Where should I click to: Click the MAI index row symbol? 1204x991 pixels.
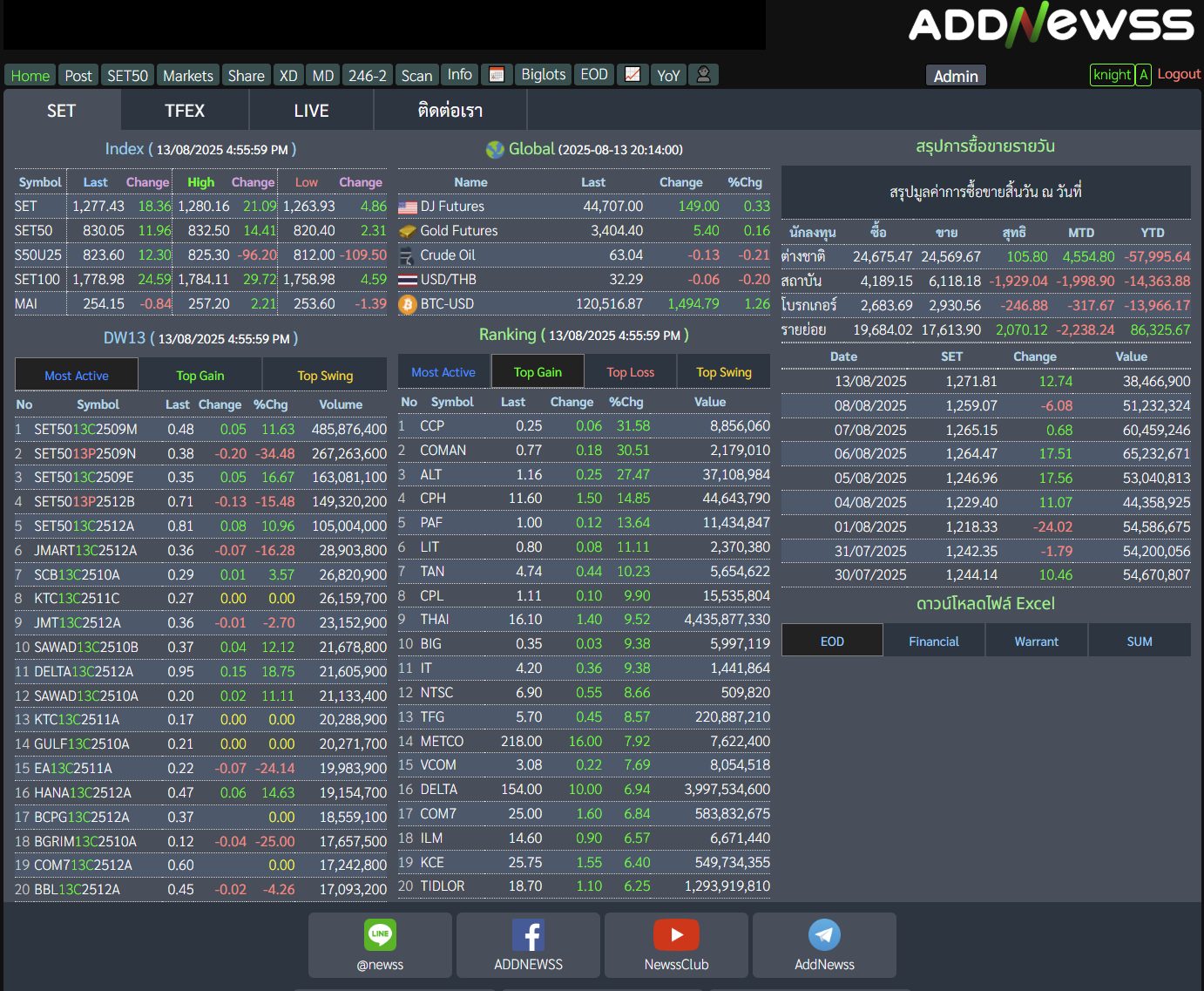26,304
